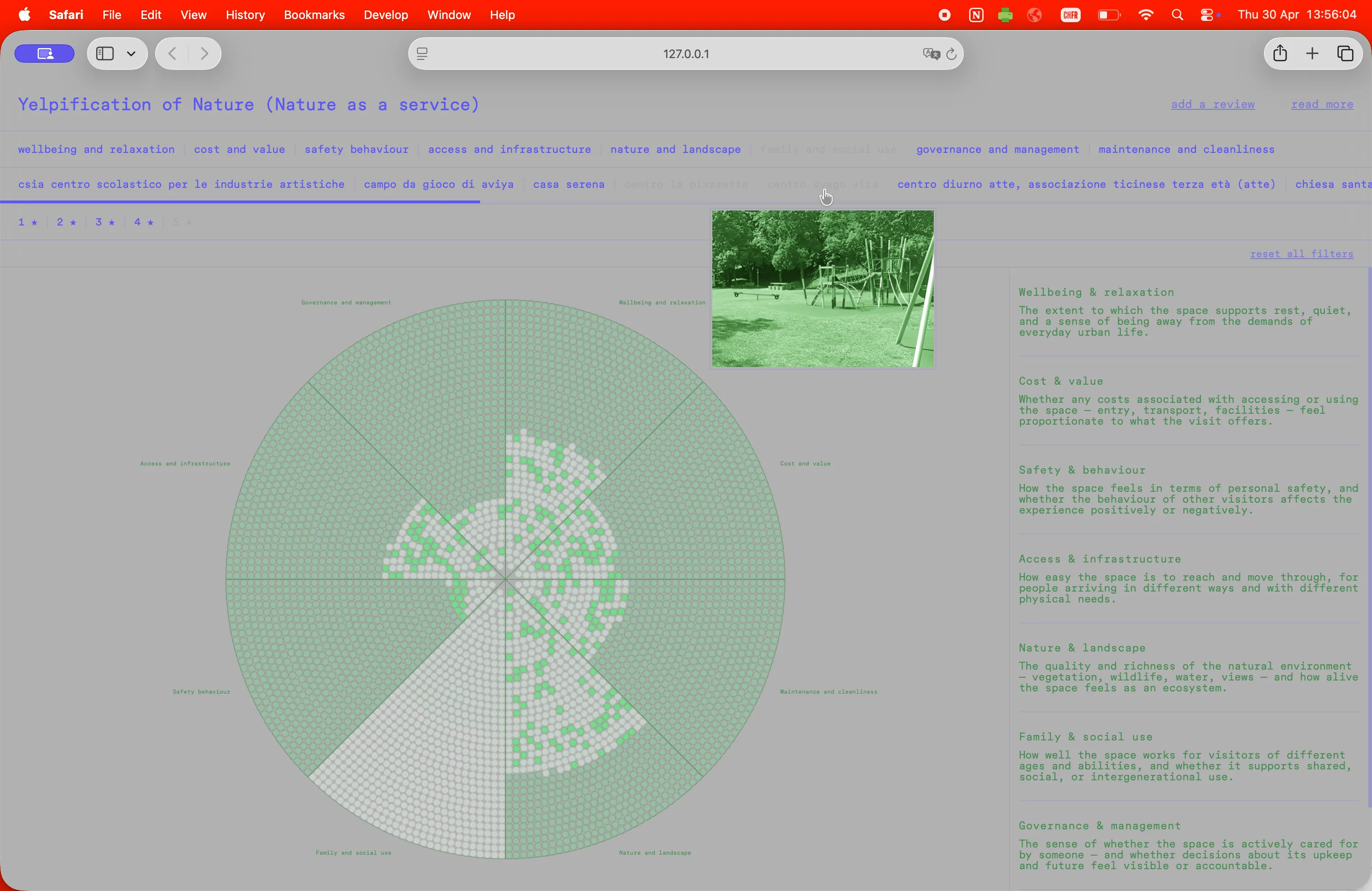Show the Safari sidebar
The width and height of the screenshot is (1372, 891).
105,54
